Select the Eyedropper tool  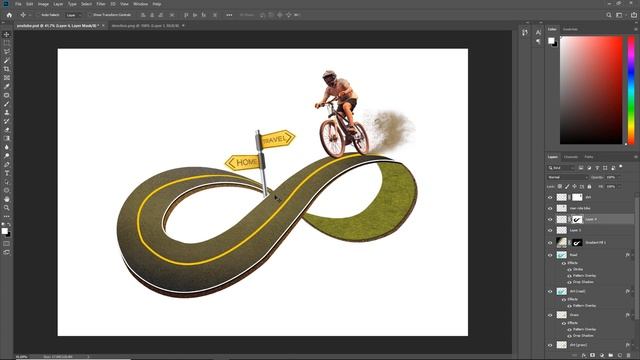7,86
